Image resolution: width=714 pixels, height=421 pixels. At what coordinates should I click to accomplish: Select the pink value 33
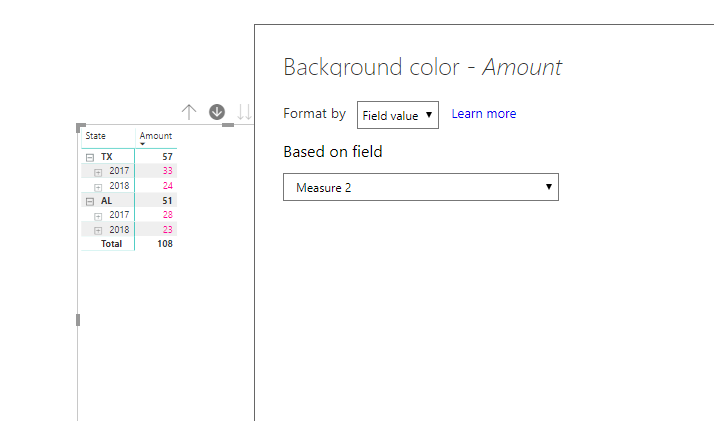[167, 171]
